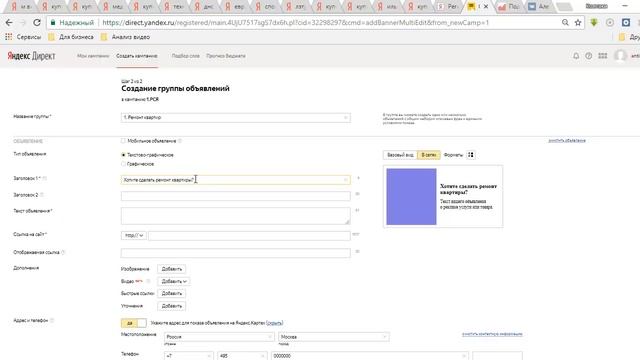Click the blue preview image placeholder
Screen dimensions: 640x360
[x=411, y=197]
